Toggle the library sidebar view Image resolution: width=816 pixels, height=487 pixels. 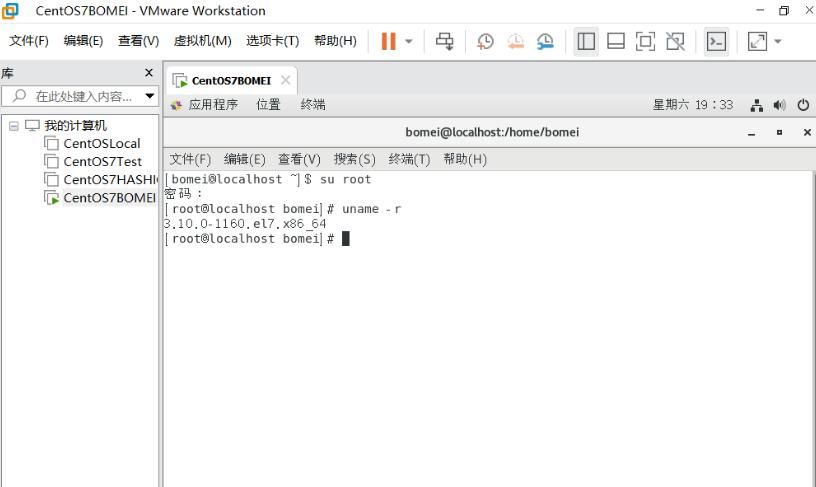pos(586,41)
